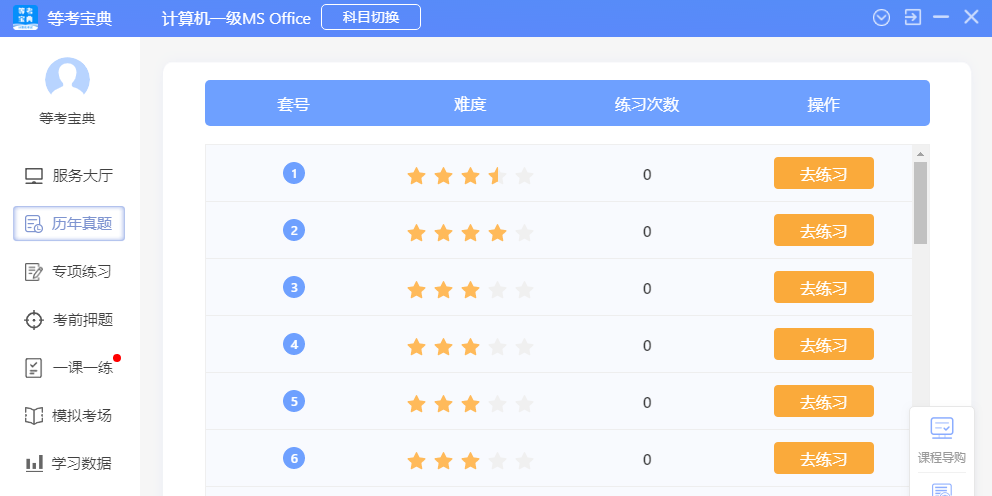This screenshot has width=992, height=496.
Task: Click the set number 3 badge
Action: click(294, 287)
